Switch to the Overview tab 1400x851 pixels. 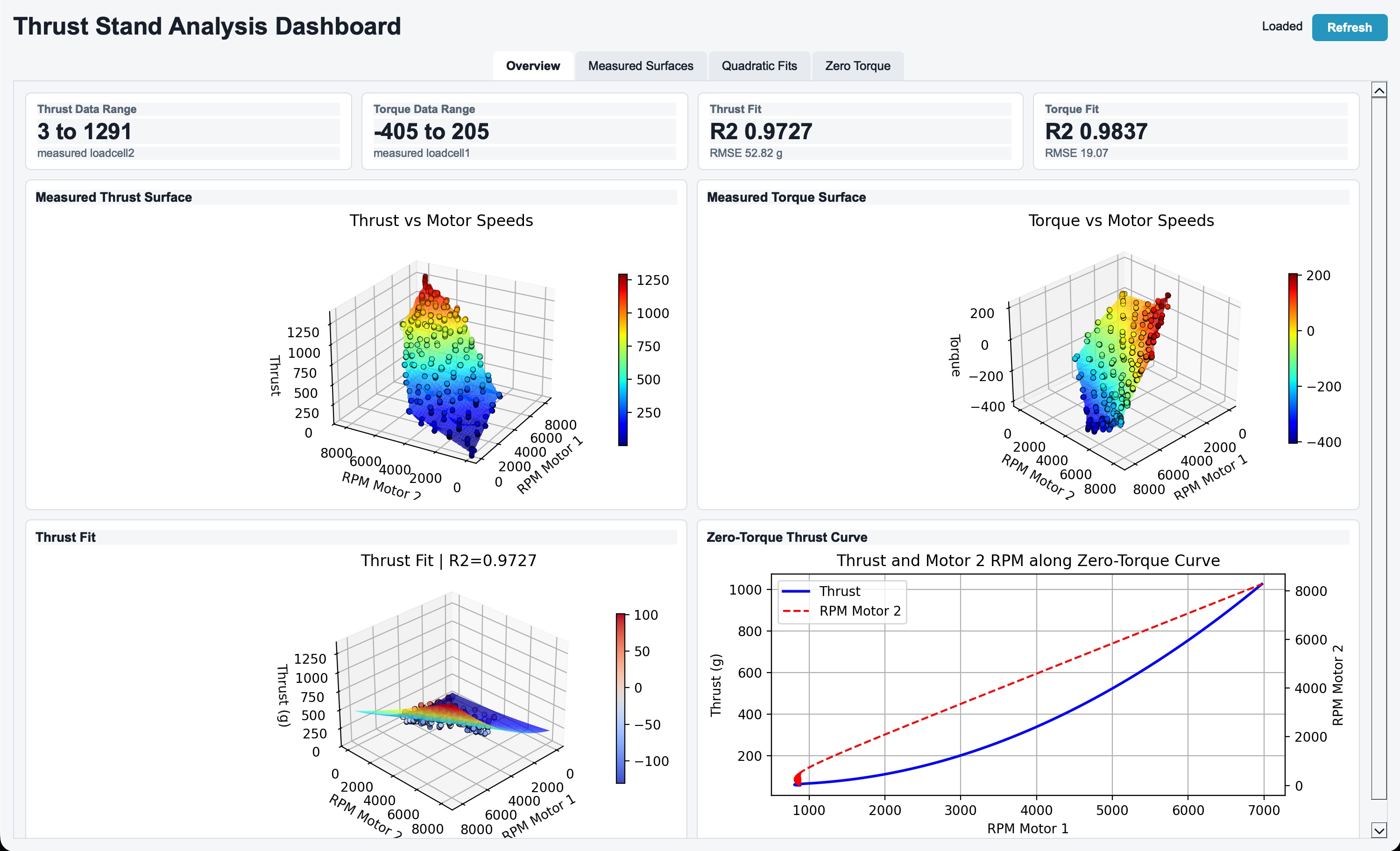pyautogui.click(x=532, y=66)
